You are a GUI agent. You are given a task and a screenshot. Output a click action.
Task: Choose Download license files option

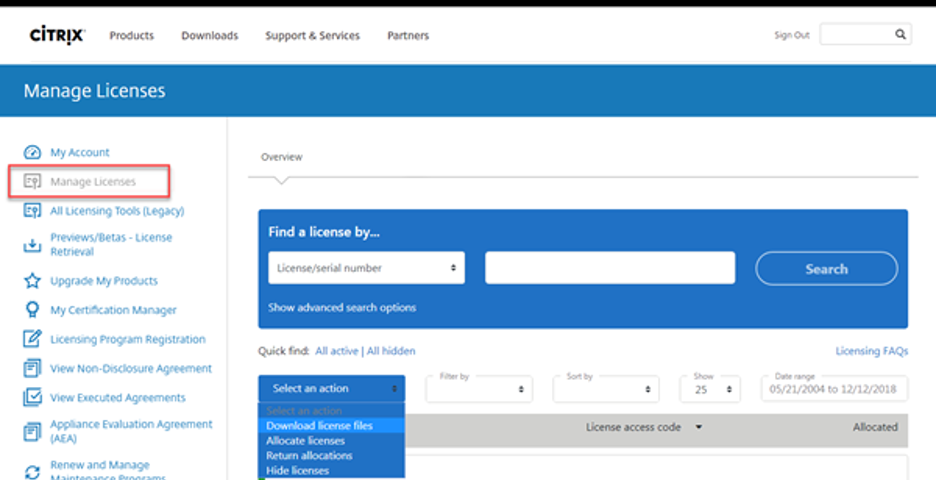tap(331, 426)
